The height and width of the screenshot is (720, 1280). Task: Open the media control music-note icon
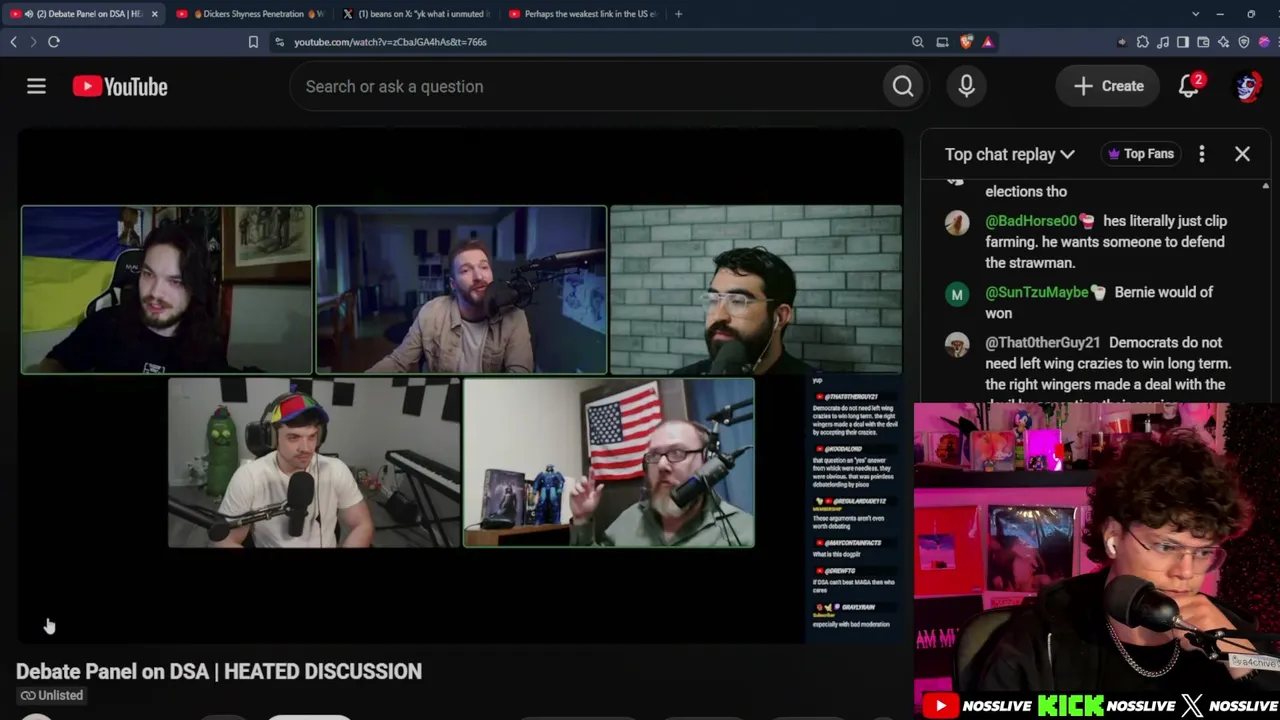(x=1163, y=42)
